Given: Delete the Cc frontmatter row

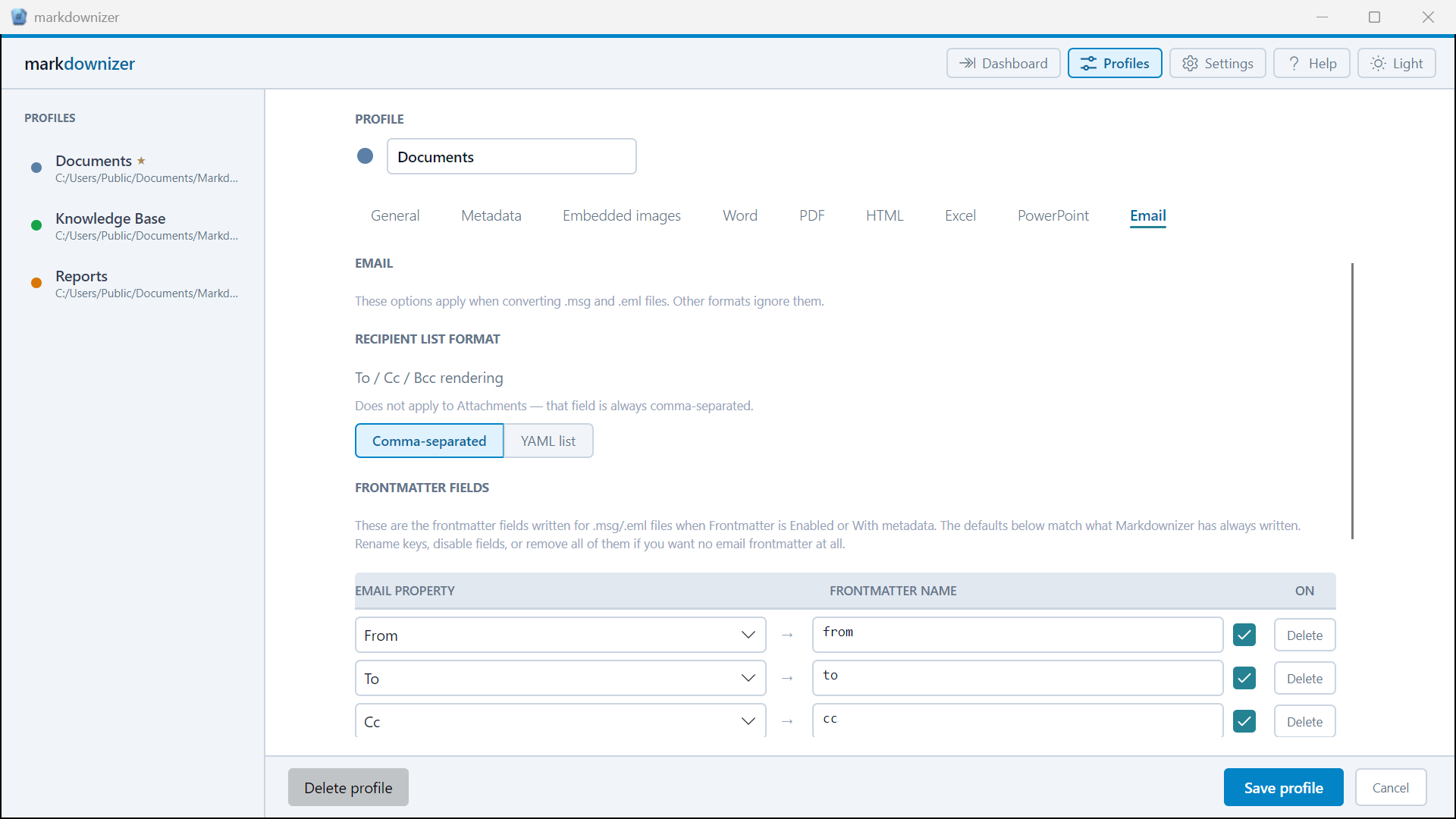Looking at the screenshot, I should (x=1304, y=721).
